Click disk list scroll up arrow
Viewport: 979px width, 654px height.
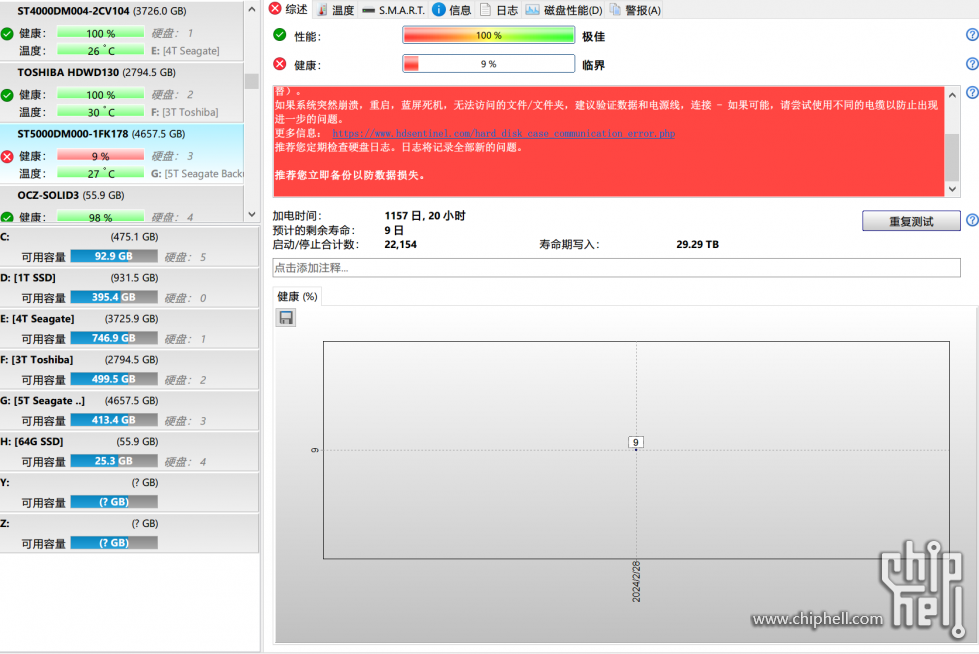click(x=252, y=9)
